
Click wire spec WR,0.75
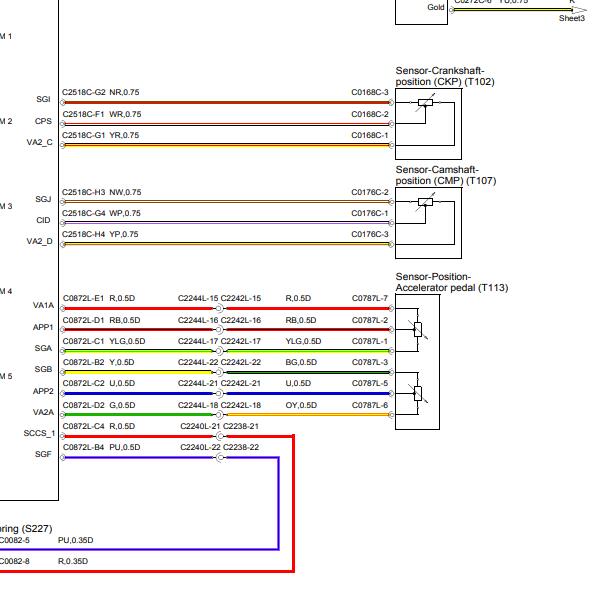tap(125, 114)
